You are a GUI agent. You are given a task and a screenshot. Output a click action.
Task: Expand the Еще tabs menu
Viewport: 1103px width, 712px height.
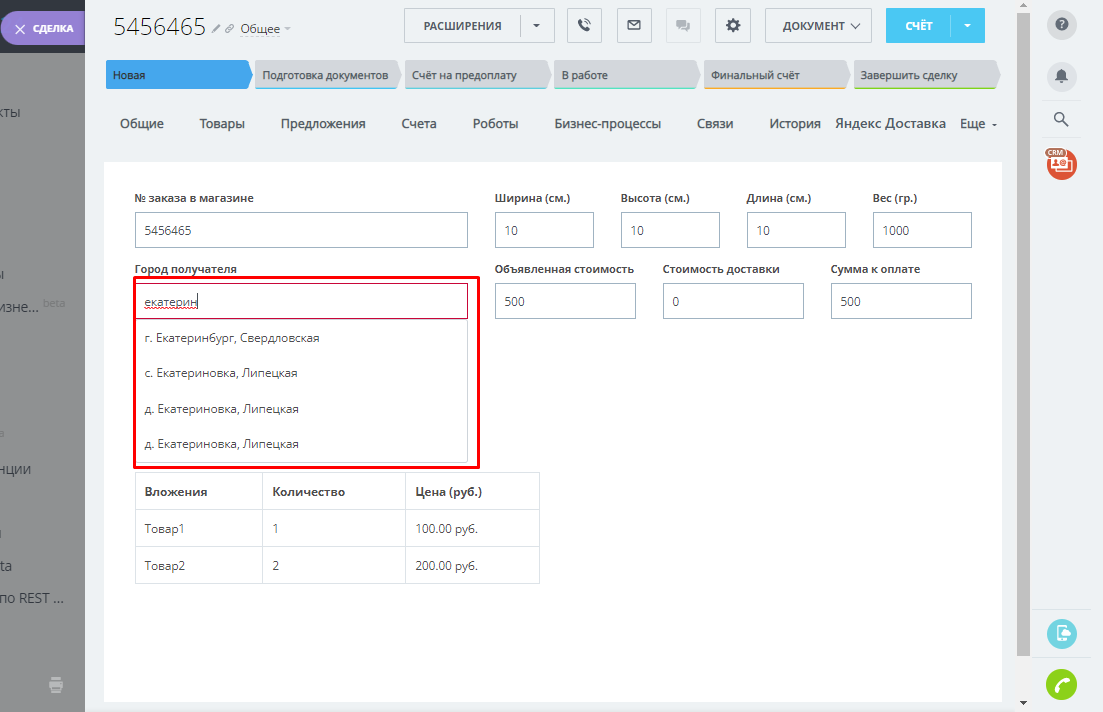coord(978,124)
